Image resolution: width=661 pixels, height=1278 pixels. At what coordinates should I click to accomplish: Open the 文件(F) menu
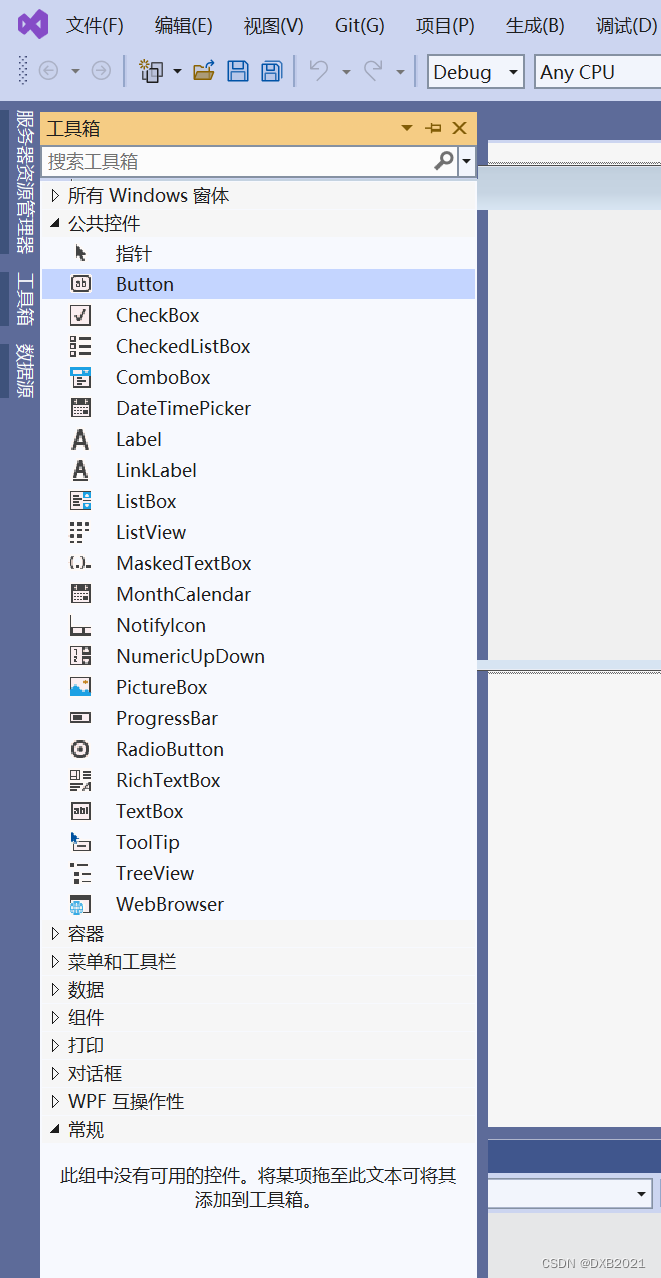95,26
